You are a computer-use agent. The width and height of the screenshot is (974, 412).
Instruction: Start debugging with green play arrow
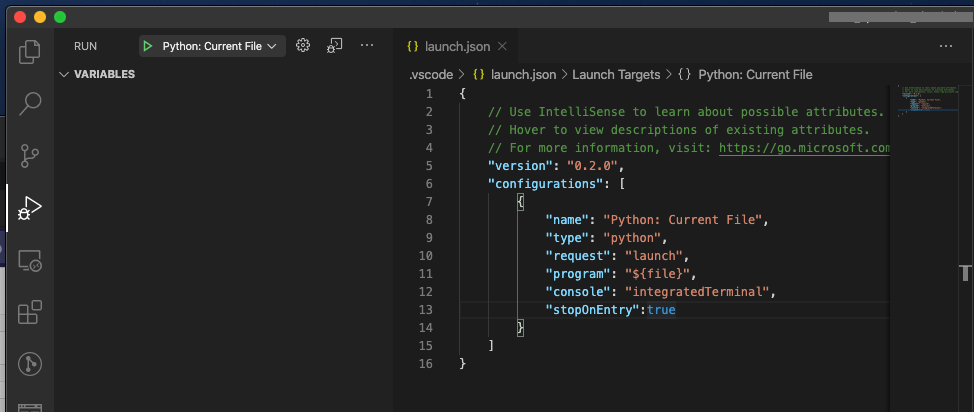[x=148, y=46]
